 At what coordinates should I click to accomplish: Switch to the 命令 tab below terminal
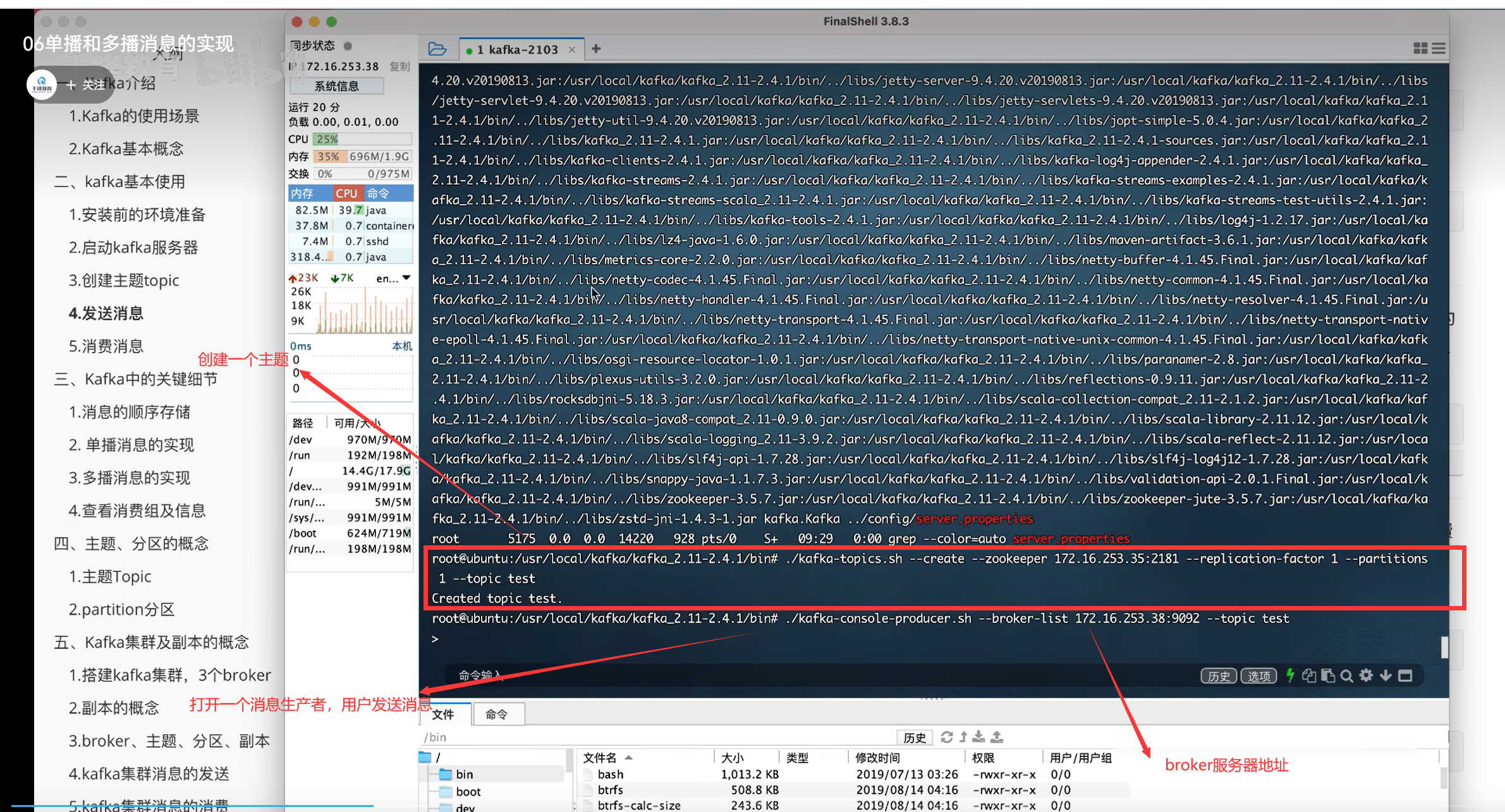point(497,714)
